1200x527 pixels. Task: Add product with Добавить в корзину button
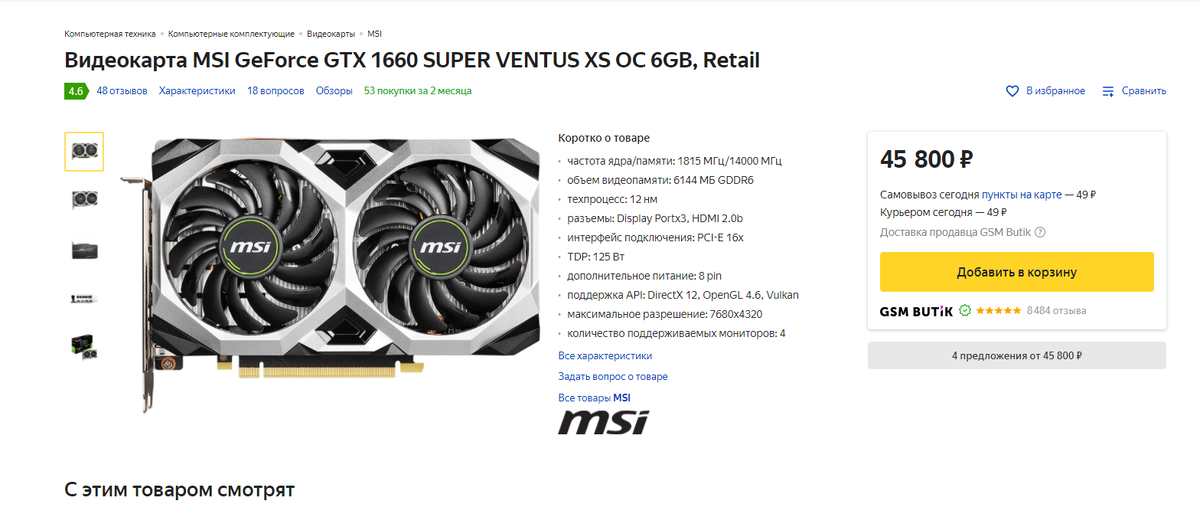1017,272
